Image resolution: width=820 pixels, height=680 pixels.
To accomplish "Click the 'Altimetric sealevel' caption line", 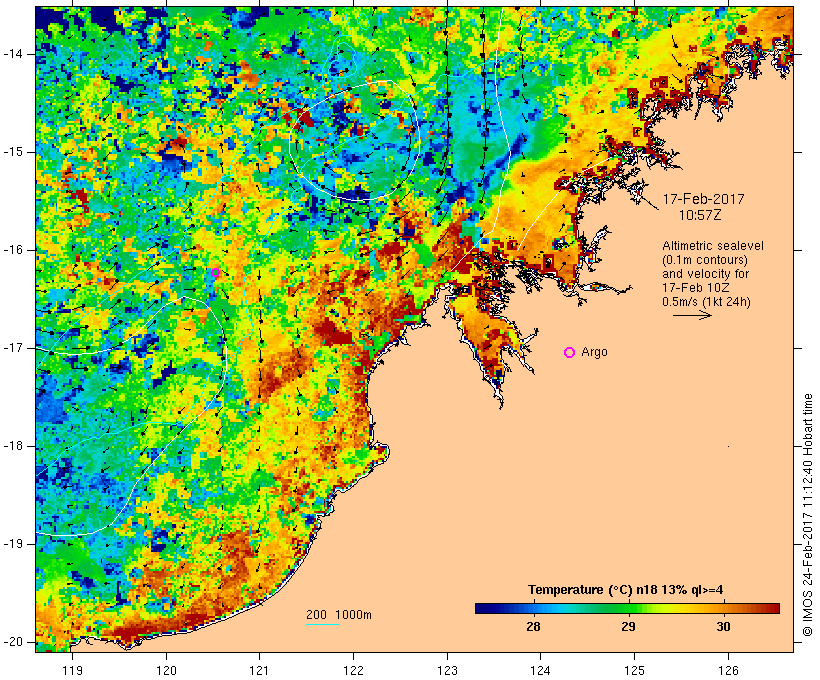I will (713, 246).
